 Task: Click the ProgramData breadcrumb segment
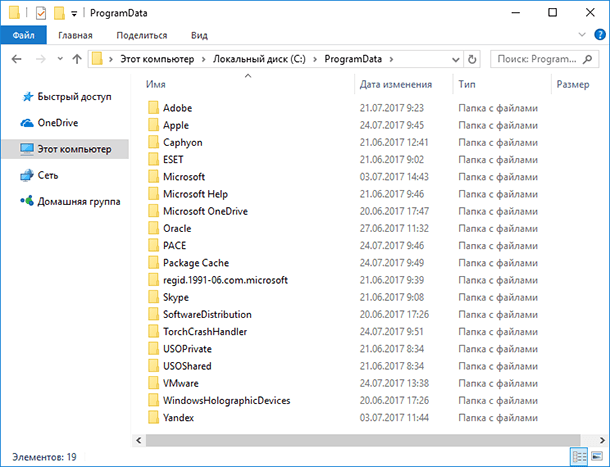(353, 59)
